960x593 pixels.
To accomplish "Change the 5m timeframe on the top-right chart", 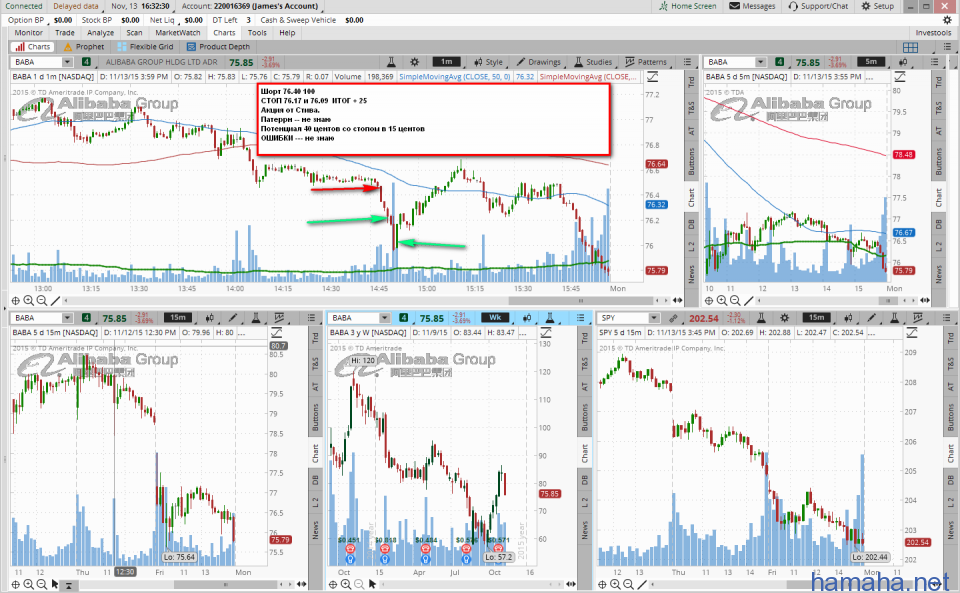I will tap(871, 62).
